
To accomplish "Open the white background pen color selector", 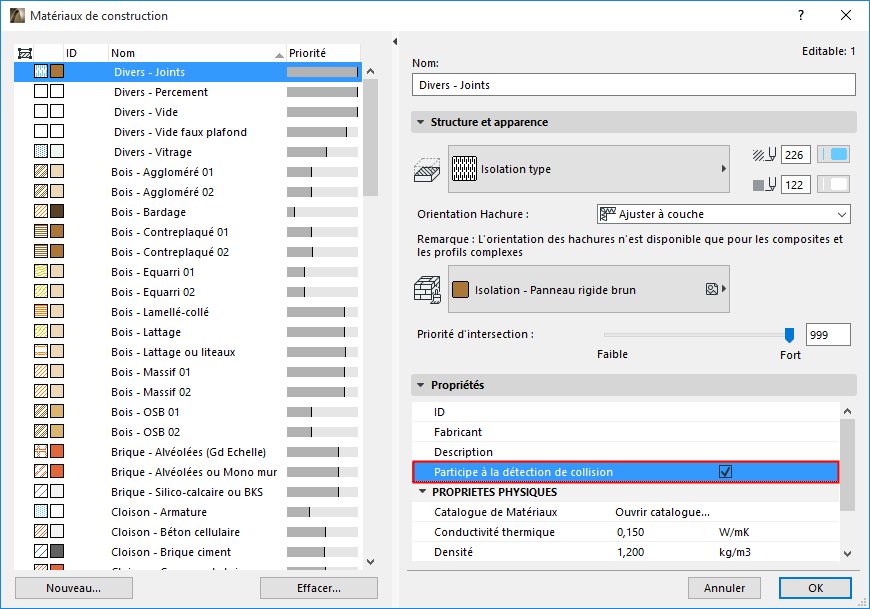I will (x=834, y=185).
